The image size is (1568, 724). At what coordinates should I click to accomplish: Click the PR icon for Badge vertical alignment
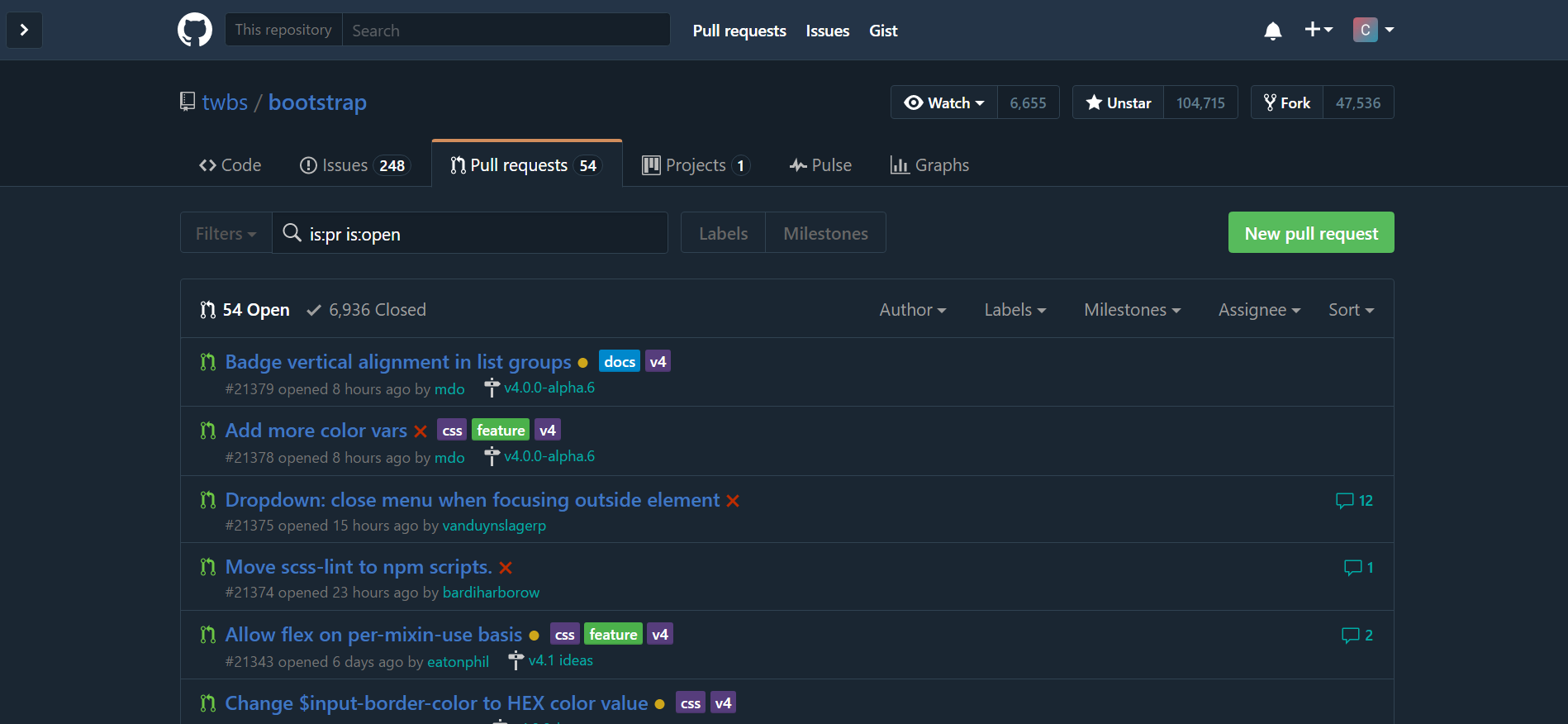207,362
